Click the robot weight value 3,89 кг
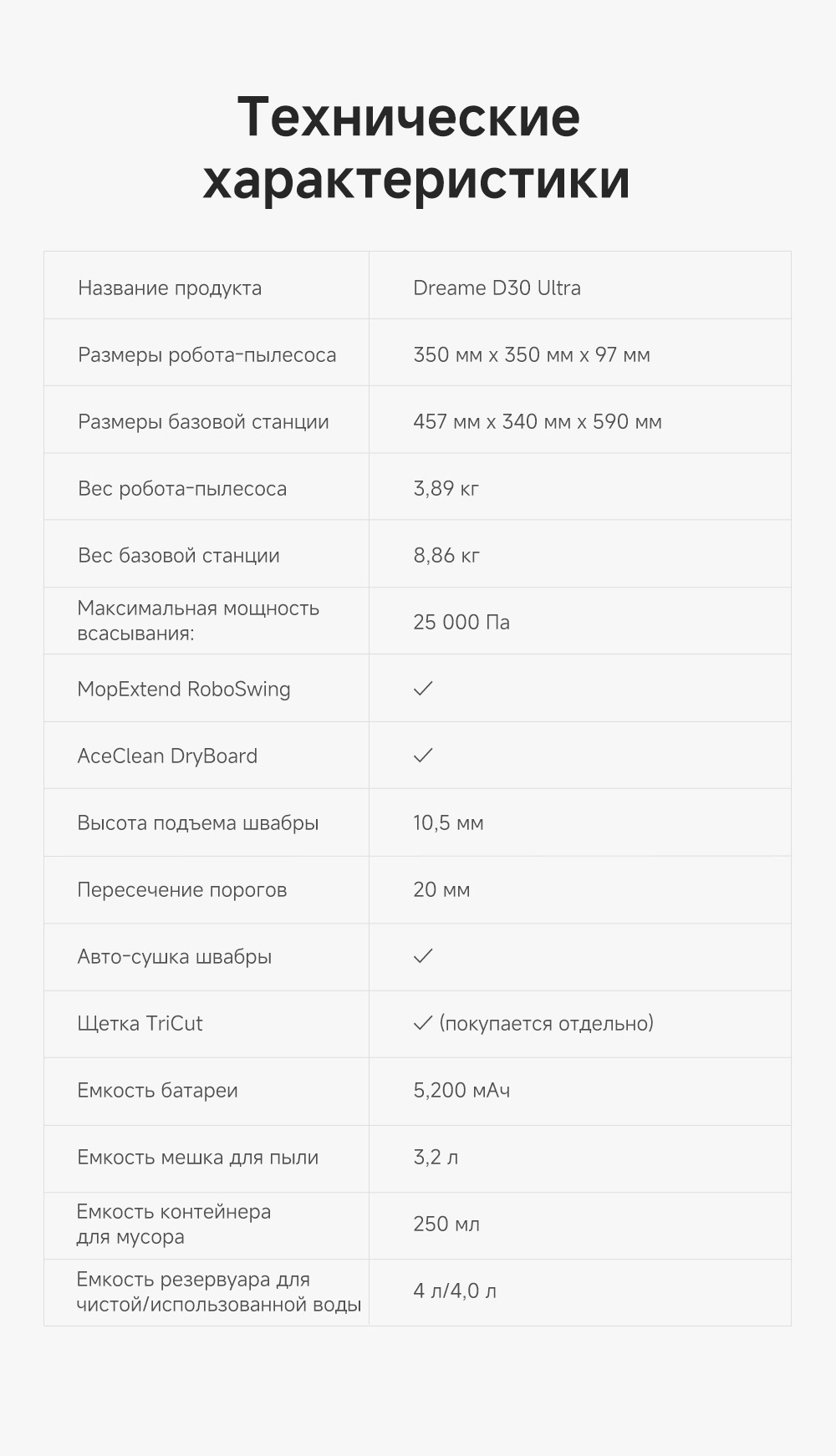The height and width of the screenshot is (1456, 836). pyautogui.click(x=446, y=489)
